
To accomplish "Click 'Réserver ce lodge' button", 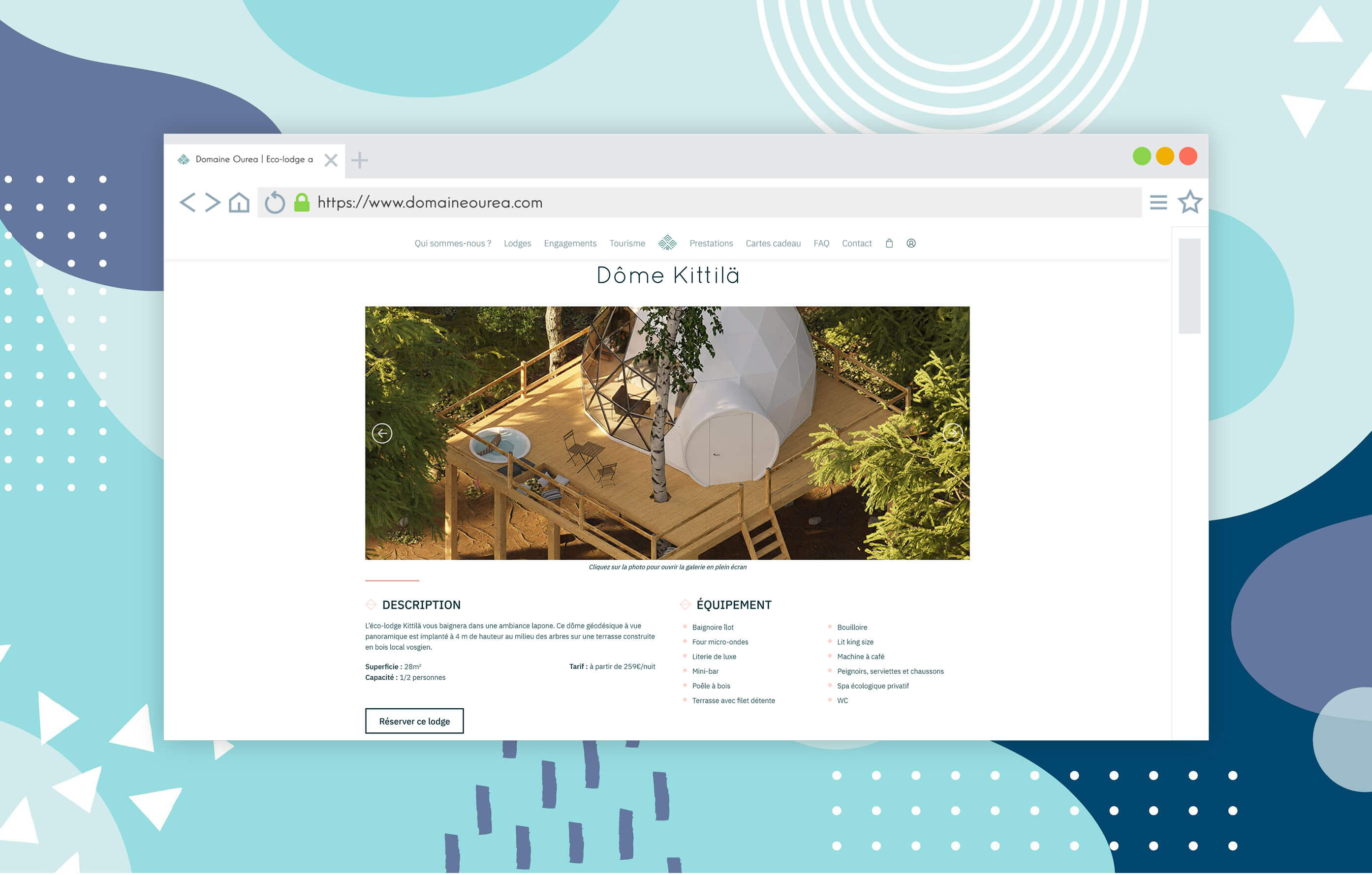I will (x=414, y=722).
